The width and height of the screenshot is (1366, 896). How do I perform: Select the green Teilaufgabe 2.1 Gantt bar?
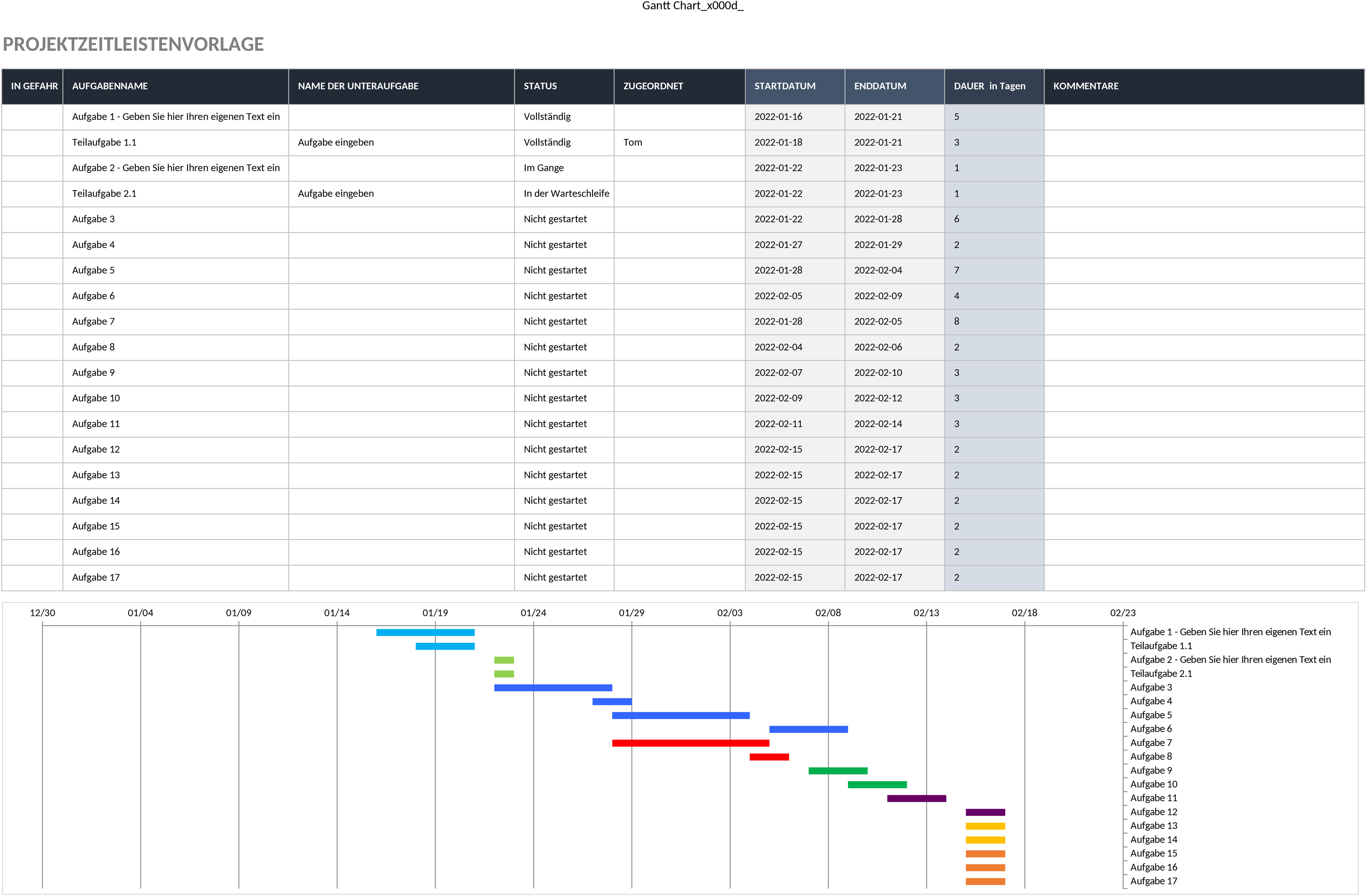[504, 674]
